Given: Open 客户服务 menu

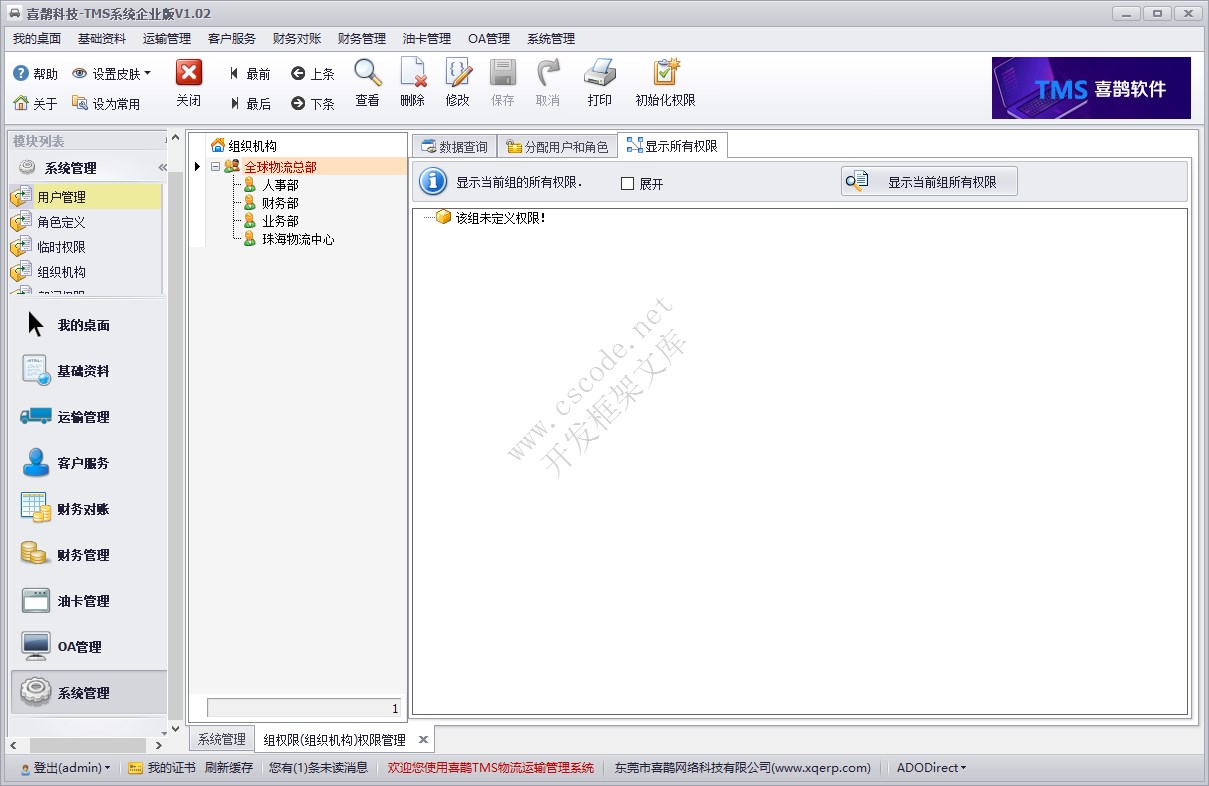Looking at the screenshot, I should 232,39.
